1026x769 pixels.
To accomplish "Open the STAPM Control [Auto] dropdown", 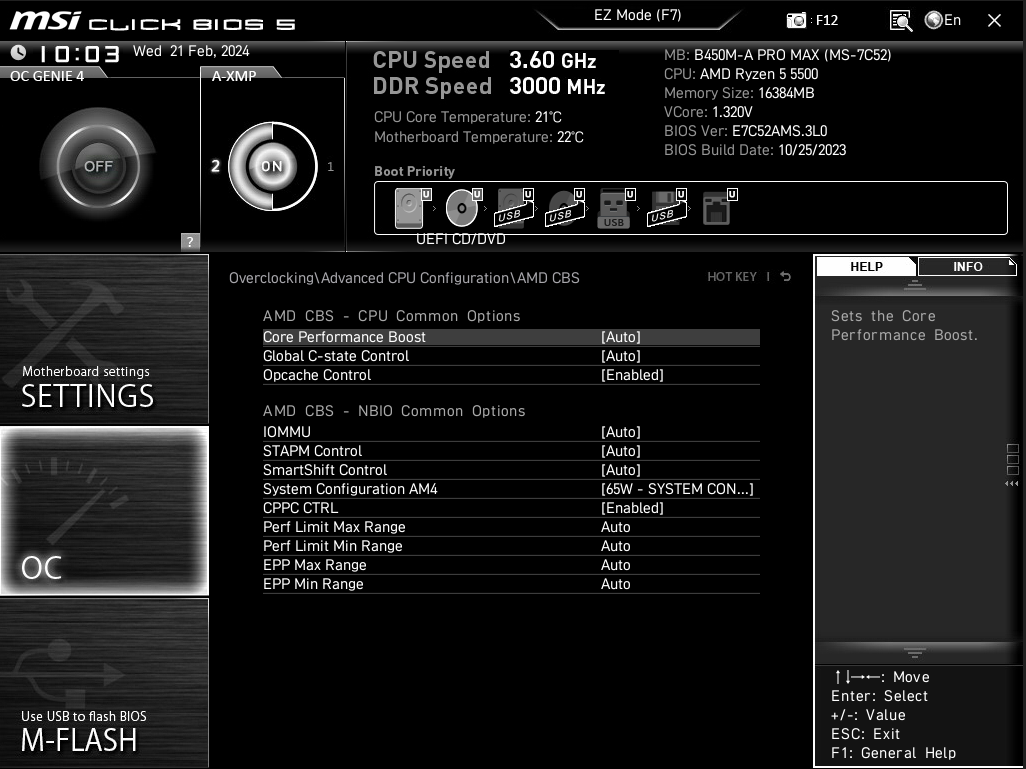I will point(621,451).
